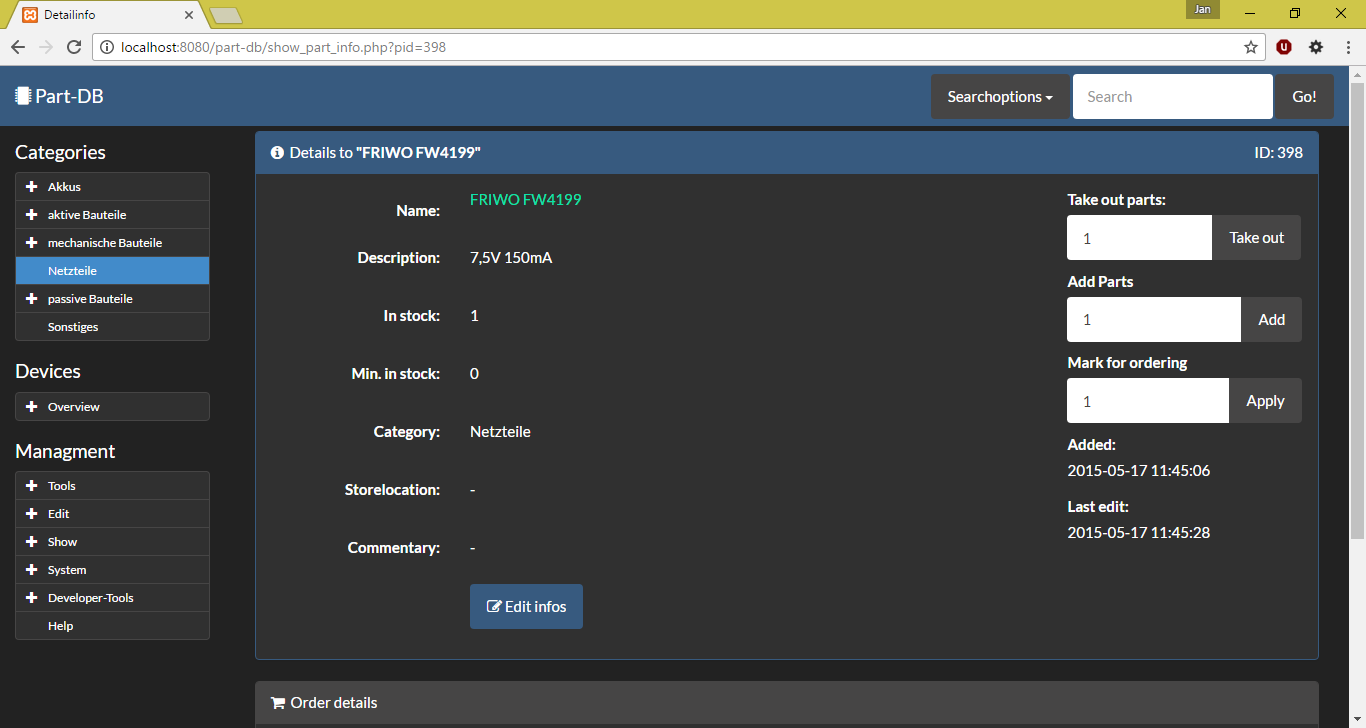The height and width of the screenshot is (728, 1366).
Task: Click the page vertical scrollbar thumb
Action: point(1358,312)
